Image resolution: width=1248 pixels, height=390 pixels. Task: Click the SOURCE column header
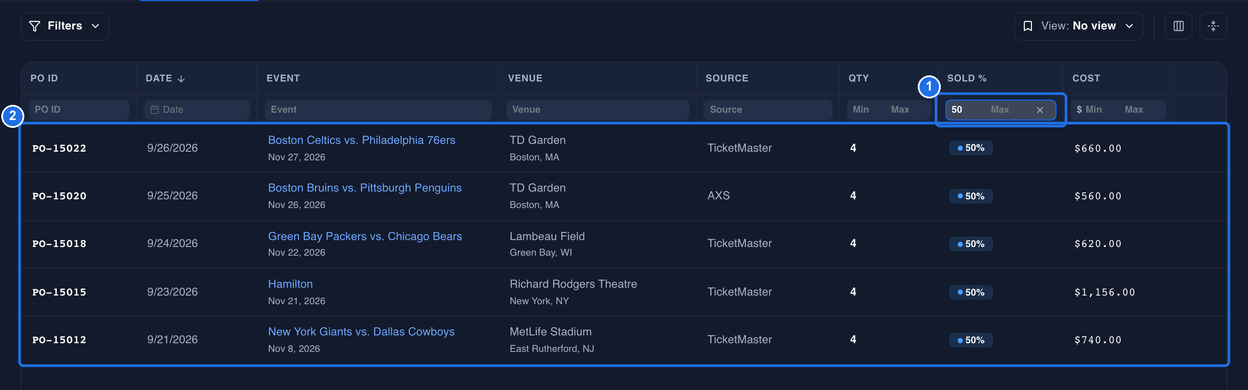tap(727, 78)
